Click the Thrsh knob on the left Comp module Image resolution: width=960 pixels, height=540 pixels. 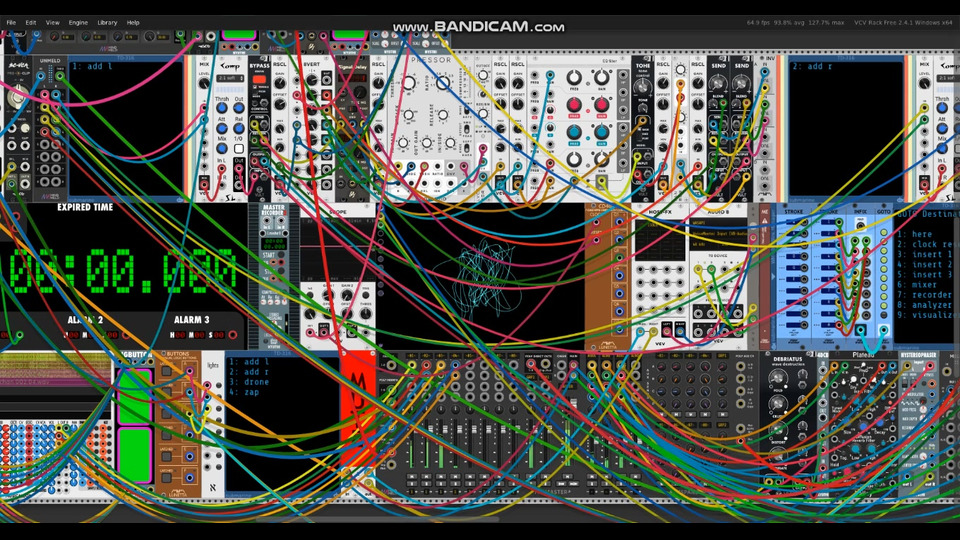pyautogui.click(x=222, y=108)
